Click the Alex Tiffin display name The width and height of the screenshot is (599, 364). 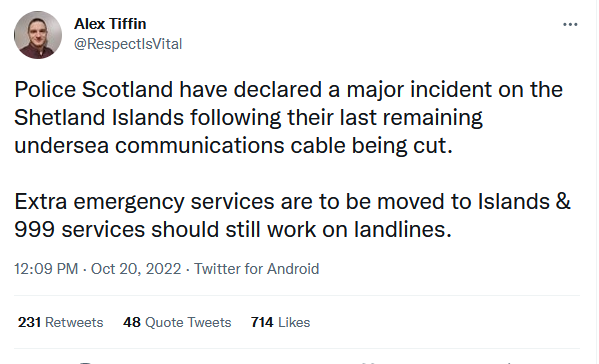point(110,24)
